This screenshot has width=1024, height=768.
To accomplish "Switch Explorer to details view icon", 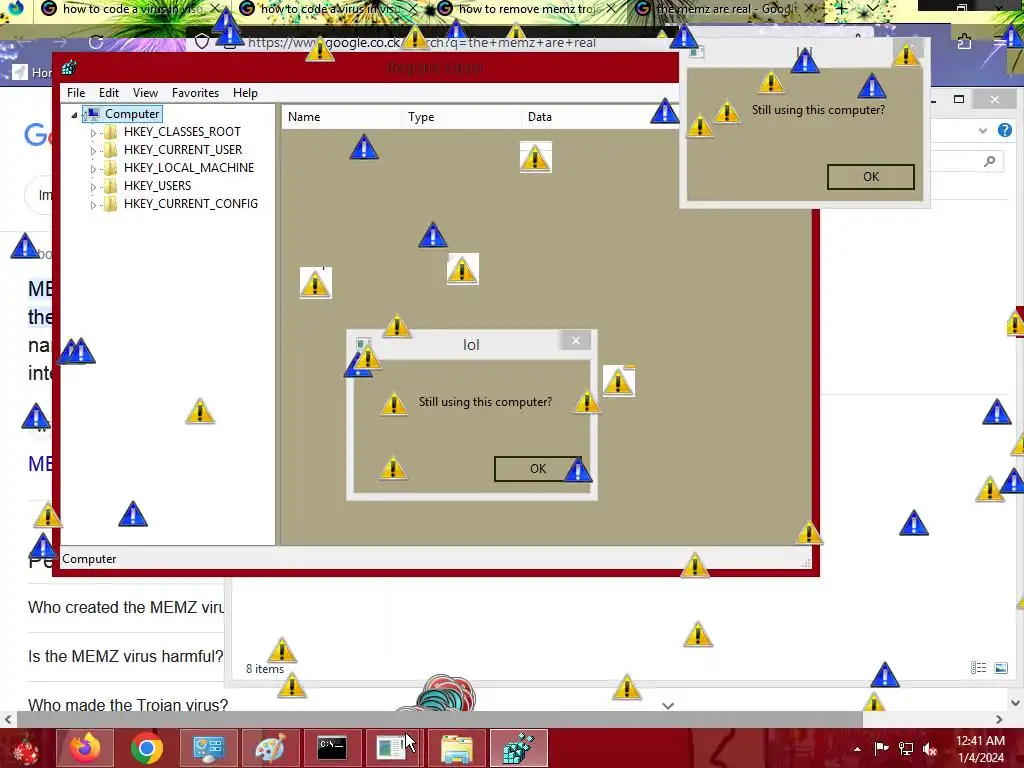I will click(x=978, y=667).
